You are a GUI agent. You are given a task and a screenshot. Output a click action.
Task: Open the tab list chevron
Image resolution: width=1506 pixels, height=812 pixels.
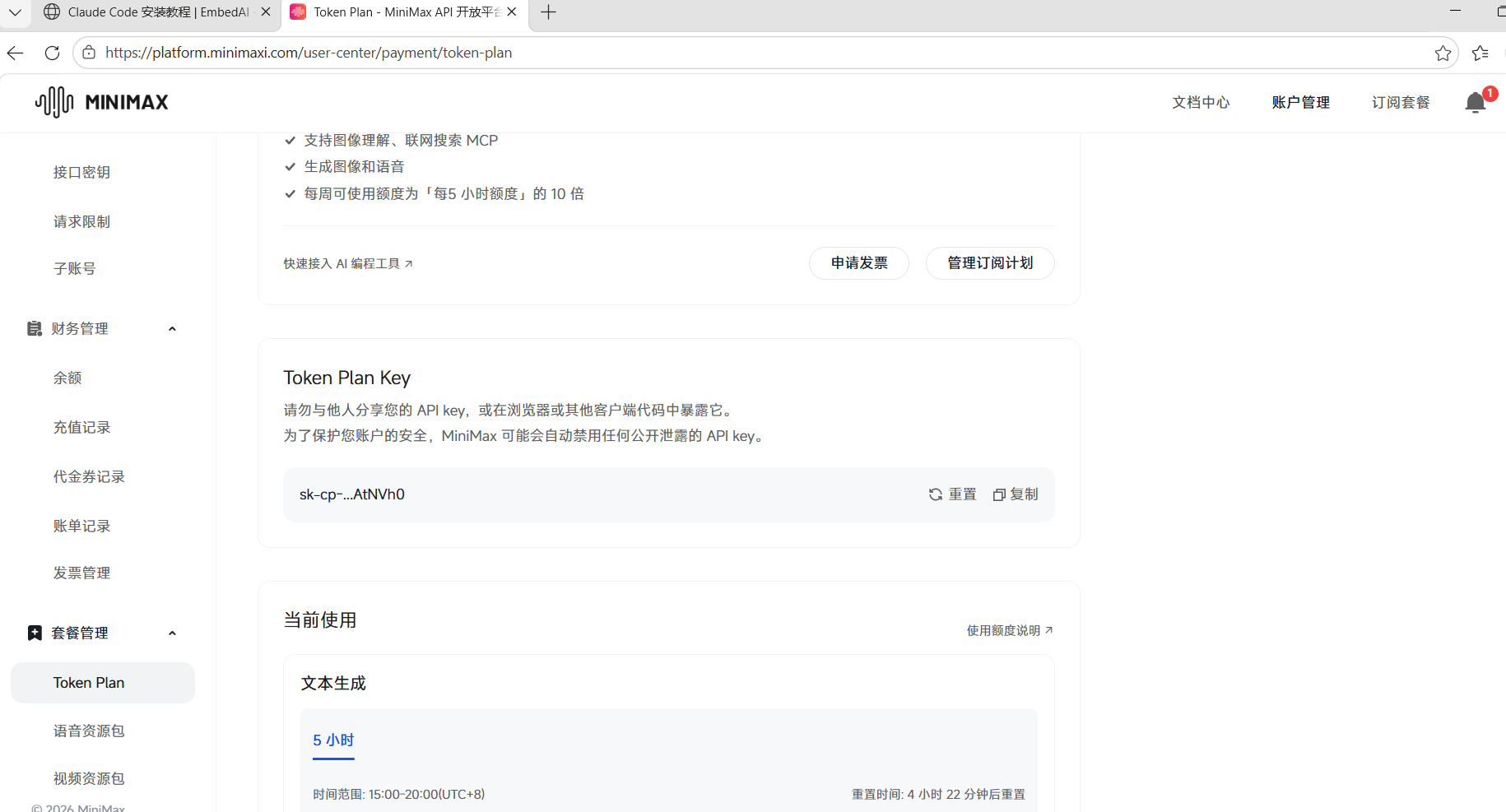15,12
